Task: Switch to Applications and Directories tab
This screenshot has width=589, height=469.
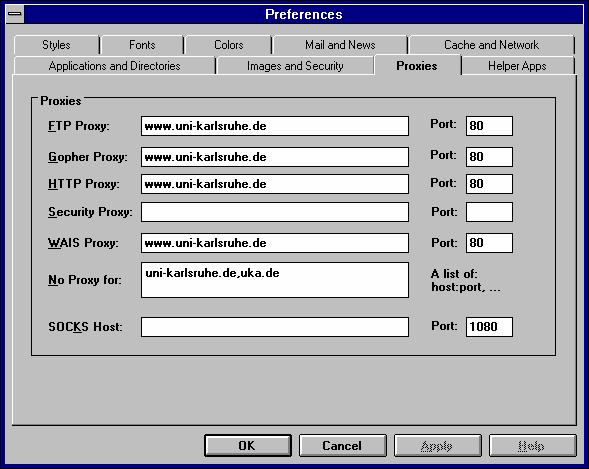Action: pyautogui.click(x=115, y=66)
